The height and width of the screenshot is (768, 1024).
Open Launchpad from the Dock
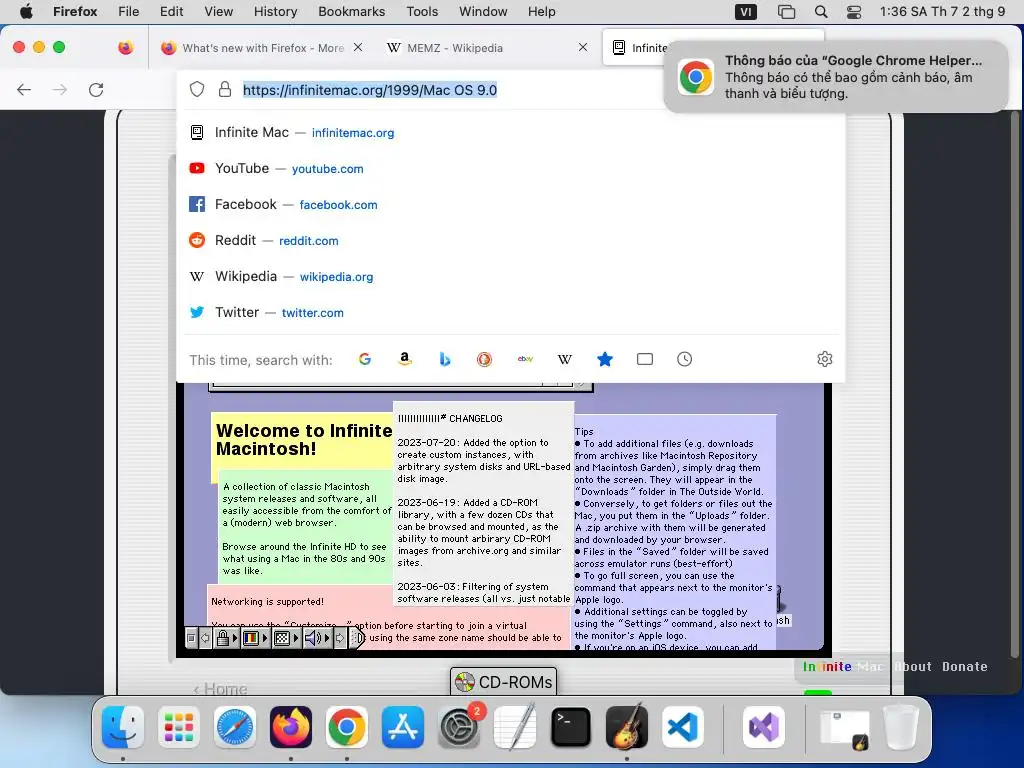179,727
